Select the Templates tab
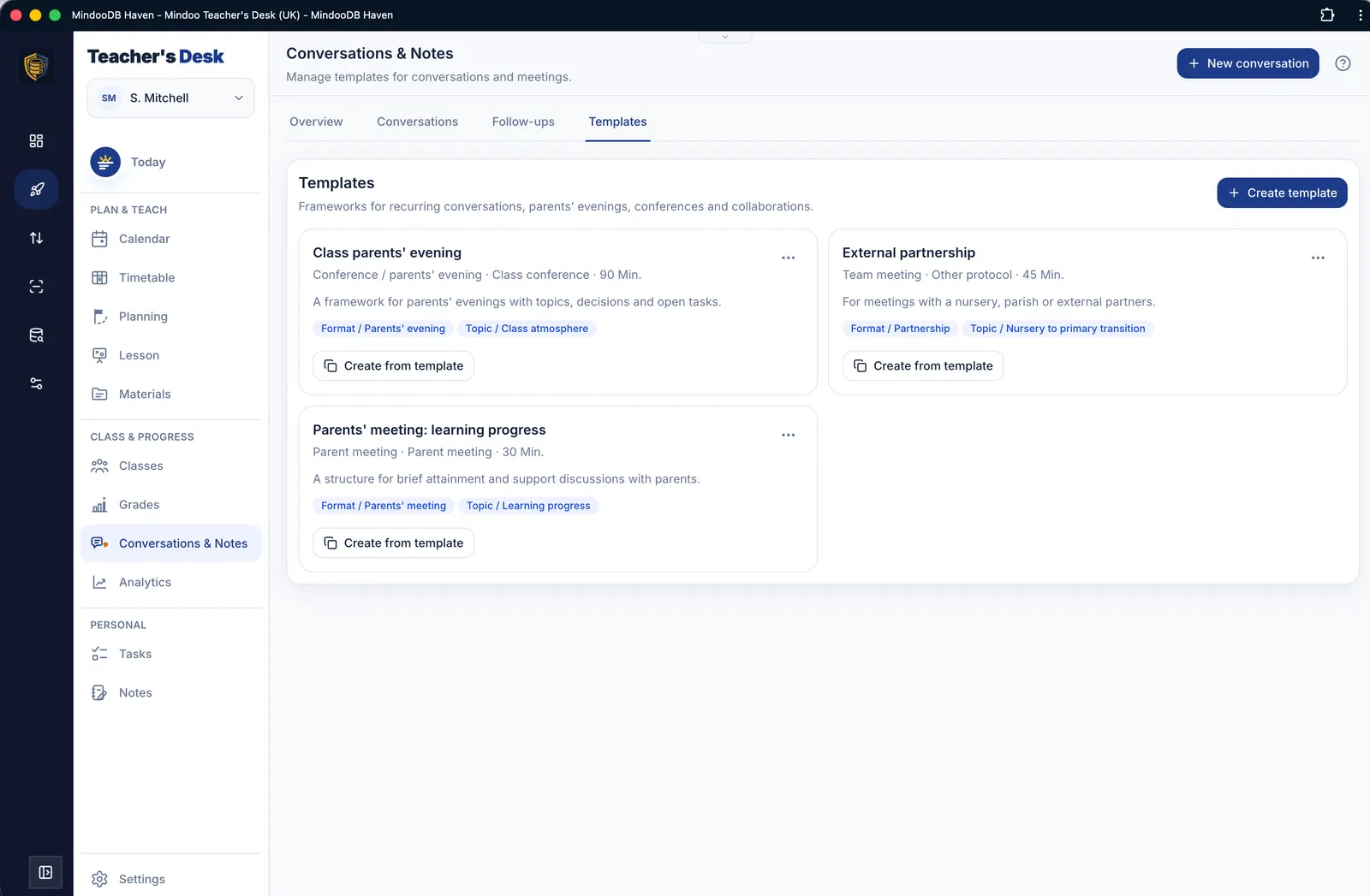Image resolution: width=1370 pixels, height=896 pixels. 617,122
